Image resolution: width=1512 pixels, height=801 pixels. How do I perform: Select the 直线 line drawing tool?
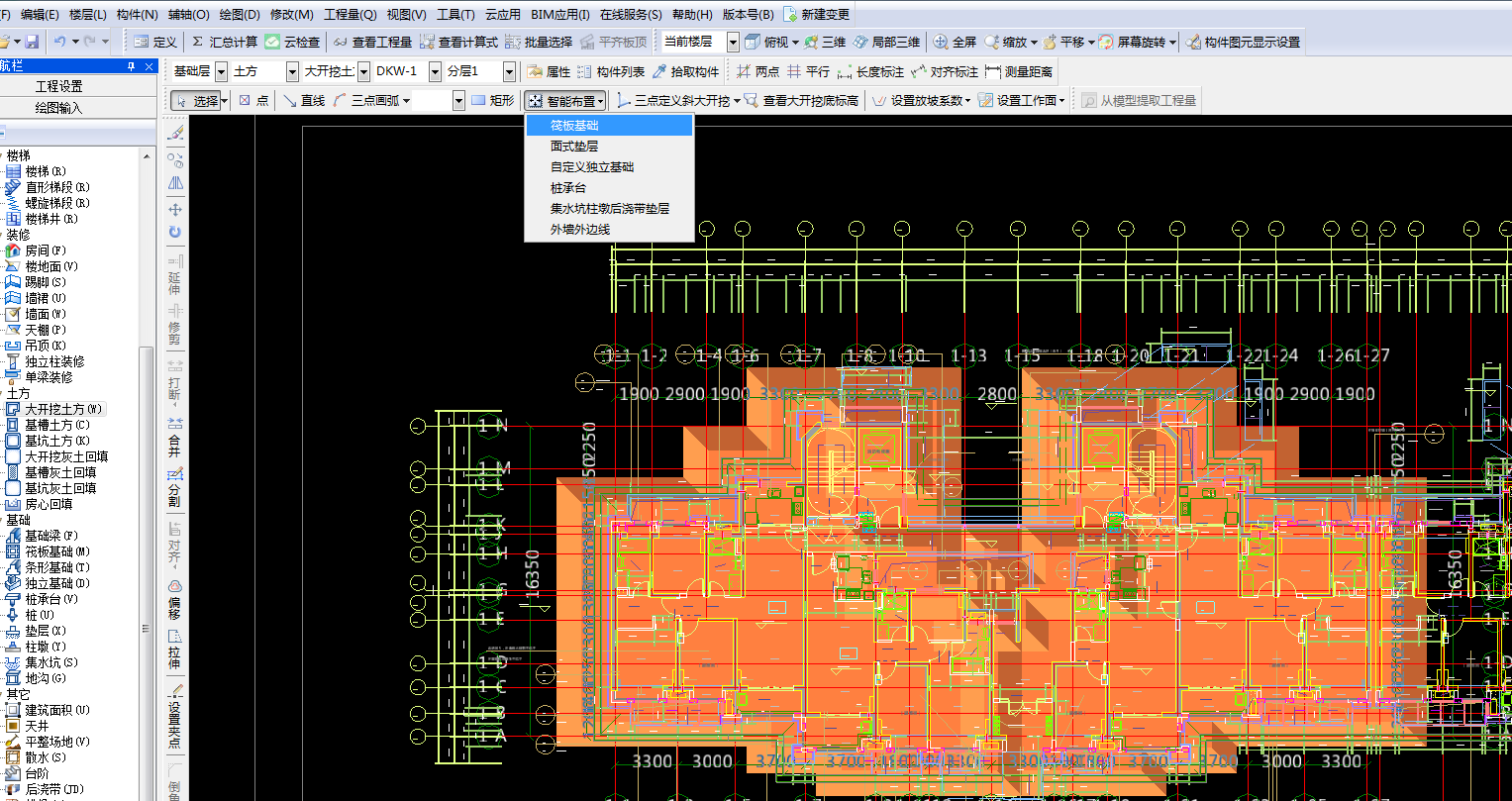[x=304, y=100]
